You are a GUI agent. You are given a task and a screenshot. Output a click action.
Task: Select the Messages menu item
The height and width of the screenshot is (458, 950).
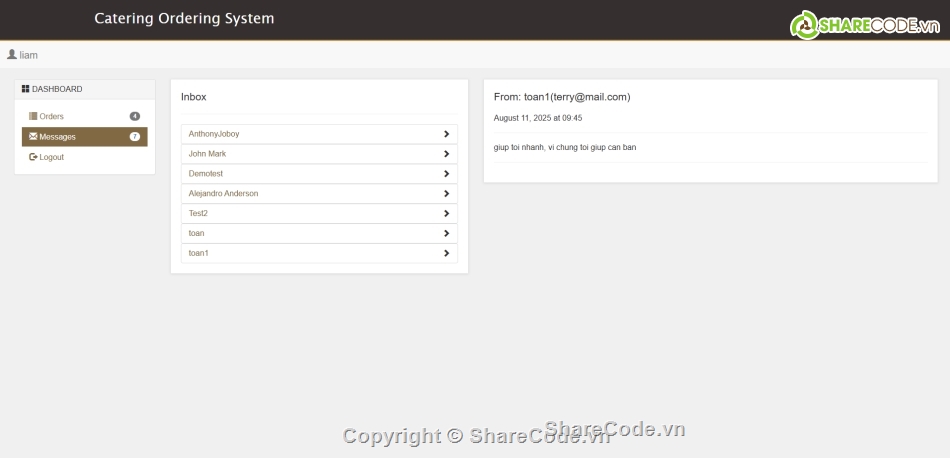85,137
